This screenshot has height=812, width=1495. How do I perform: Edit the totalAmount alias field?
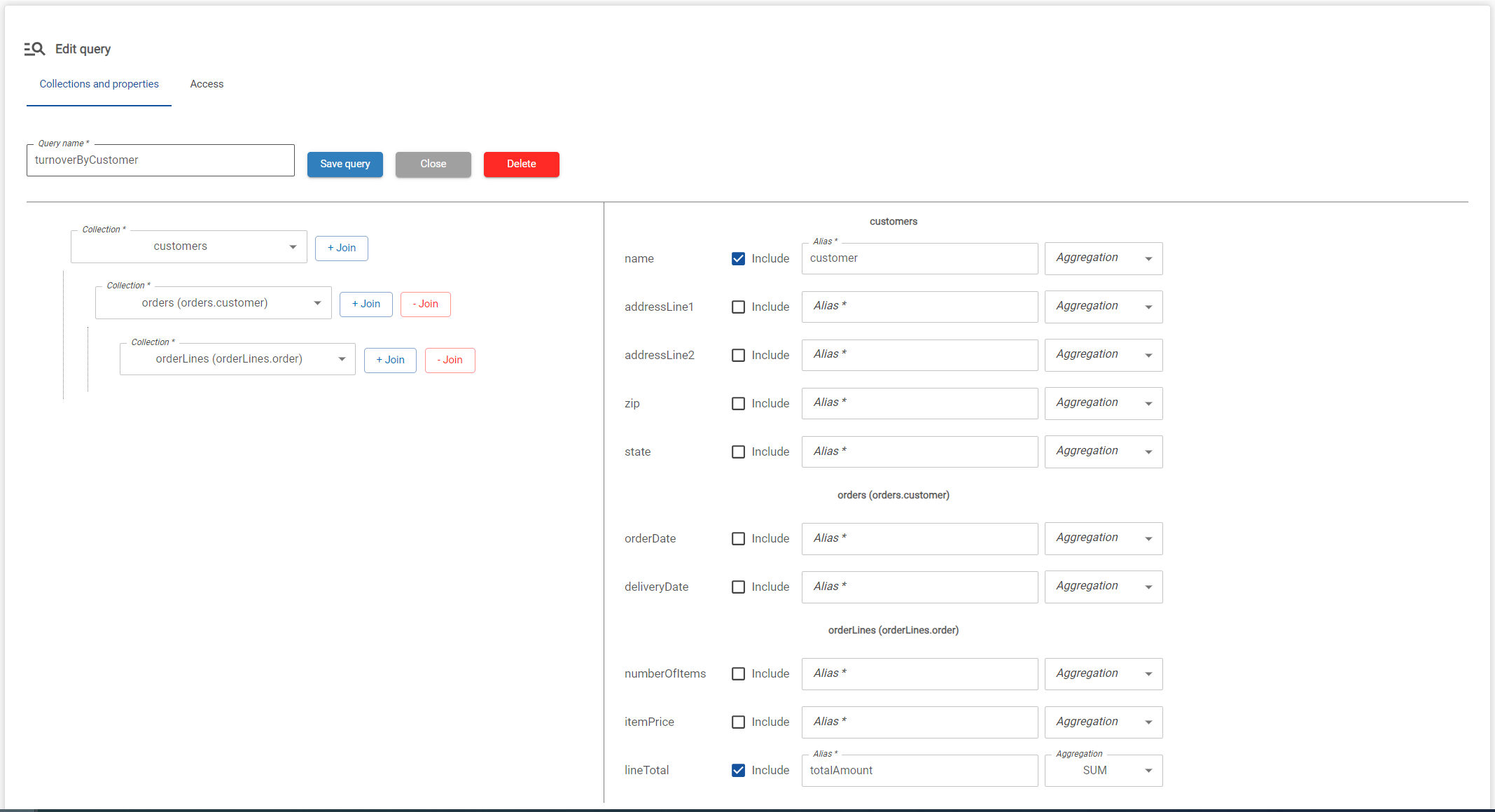click(x=919, y=770)
